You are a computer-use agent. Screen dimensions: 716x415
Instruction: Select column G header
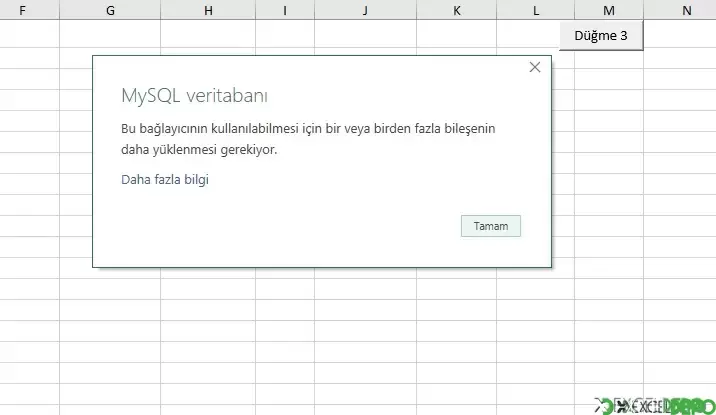[110, 10]
